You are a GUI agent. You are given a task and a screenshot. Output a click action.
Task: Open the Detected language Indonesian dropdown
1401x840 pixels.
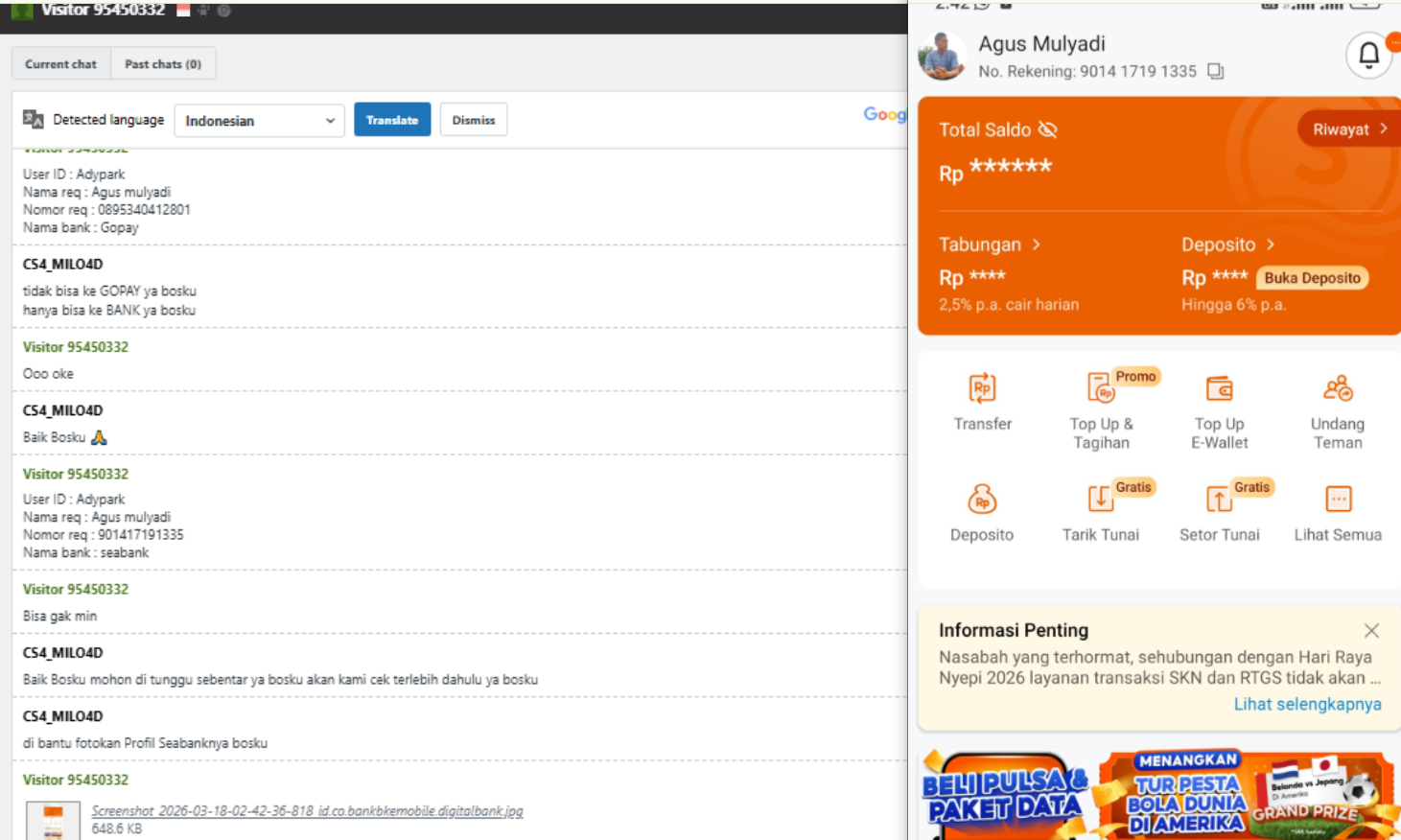click(x=259, y=120)
